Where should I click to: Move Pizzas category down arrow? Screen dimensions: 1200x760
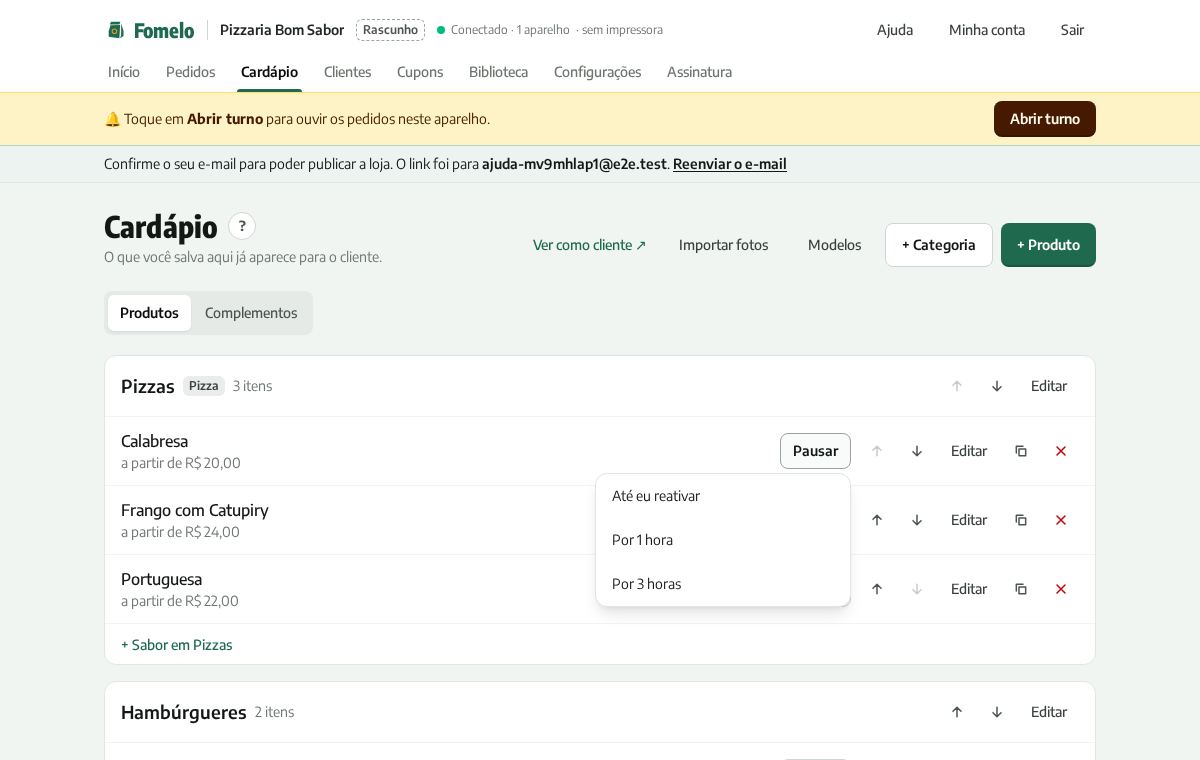[x=997, y=386]
